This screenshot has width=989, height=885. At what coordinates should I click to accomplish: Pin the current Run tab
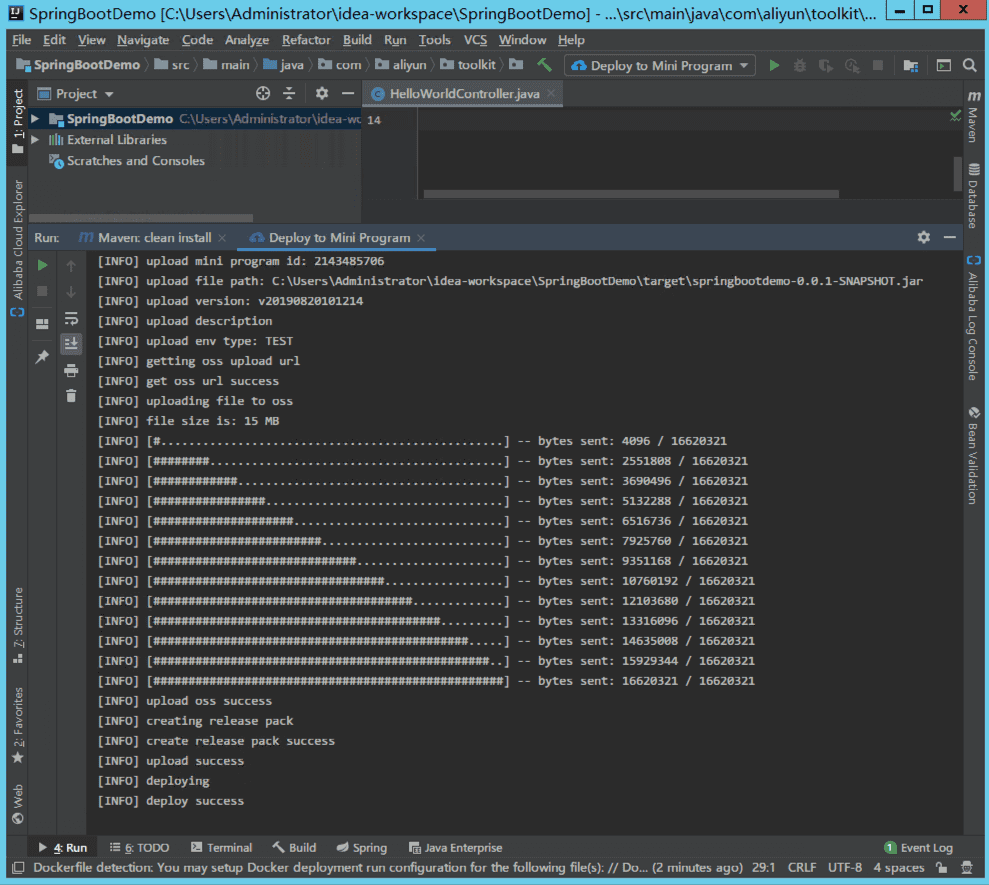[x=42, y=357]
